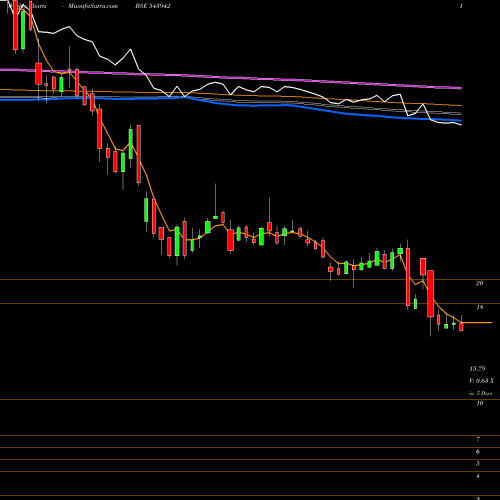Screen dimensions: 500x500
Task: Click the 'in 5 Days' label
Action: [480, 393]
